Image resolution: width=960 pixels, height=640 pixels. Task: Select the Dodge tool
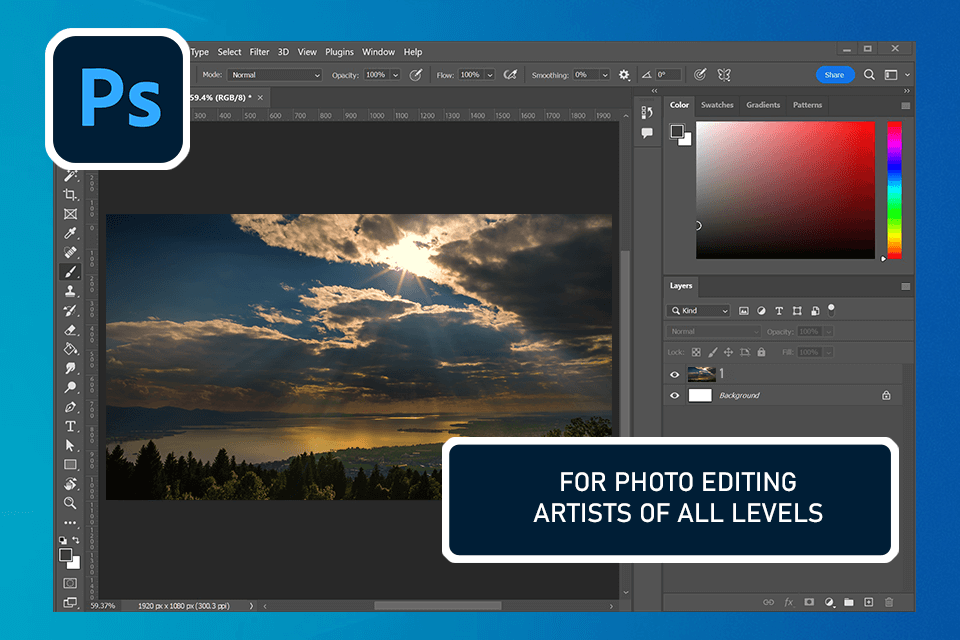point(70,387)
